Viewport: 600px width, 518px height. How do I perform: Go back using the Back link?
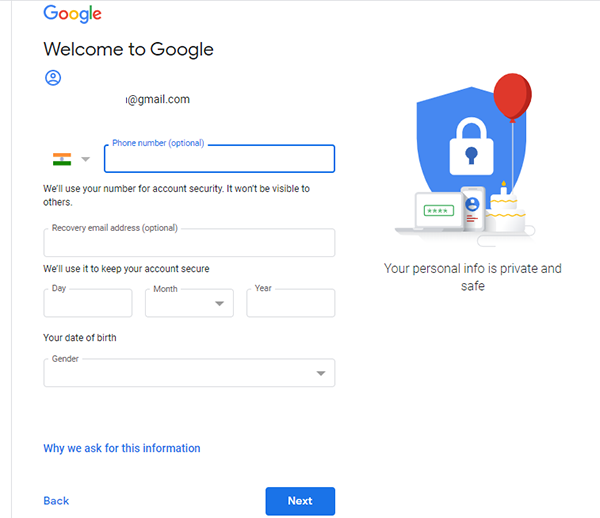click(56, 501)
